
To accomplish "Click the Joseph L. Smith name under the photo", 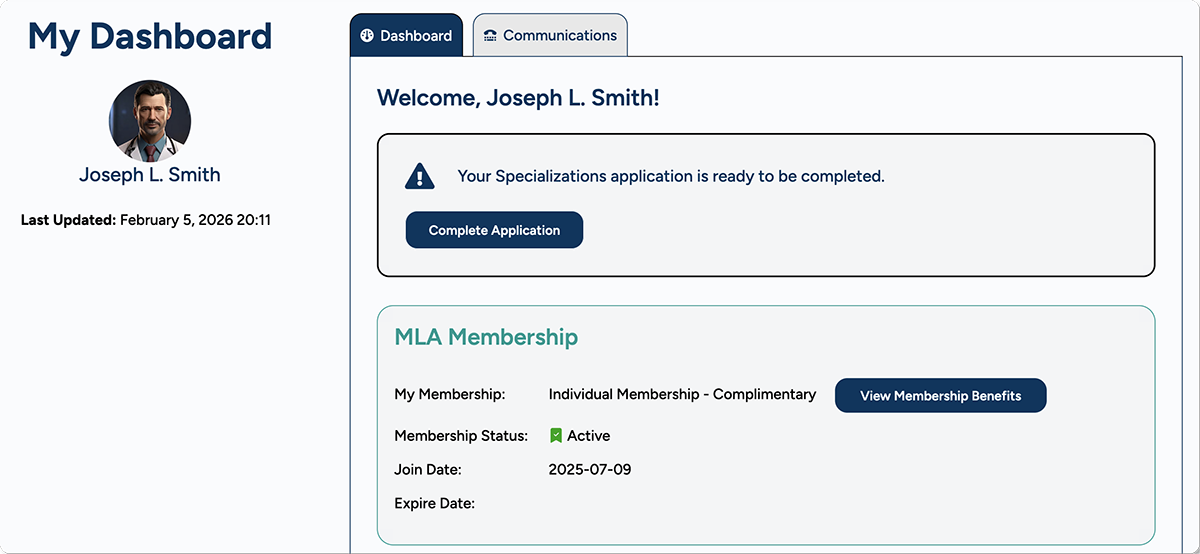I will (150, 175).
